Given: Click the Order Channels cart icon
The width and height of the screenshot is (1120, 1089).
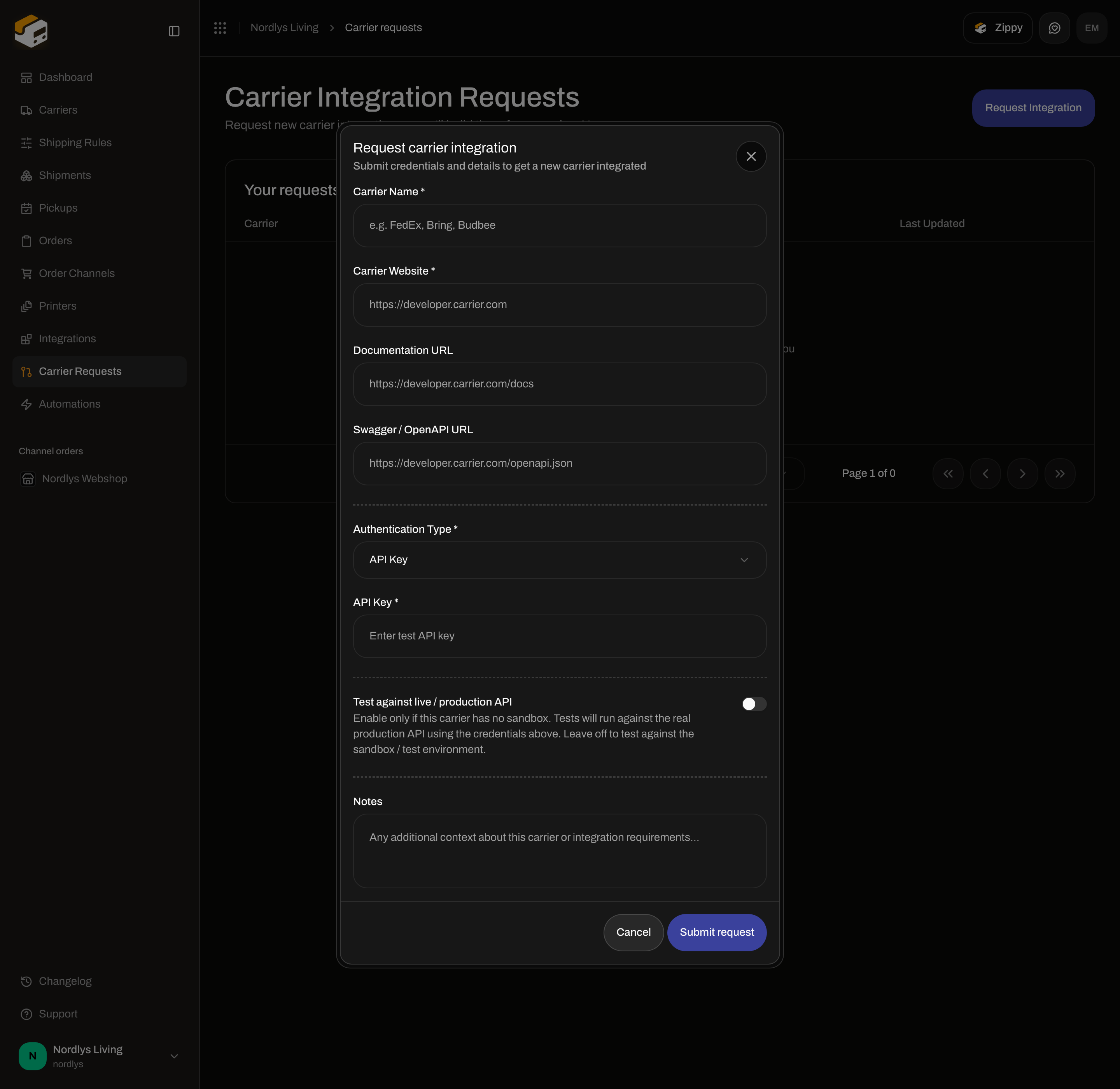Looking at the screenshot, I should point(26,273).
